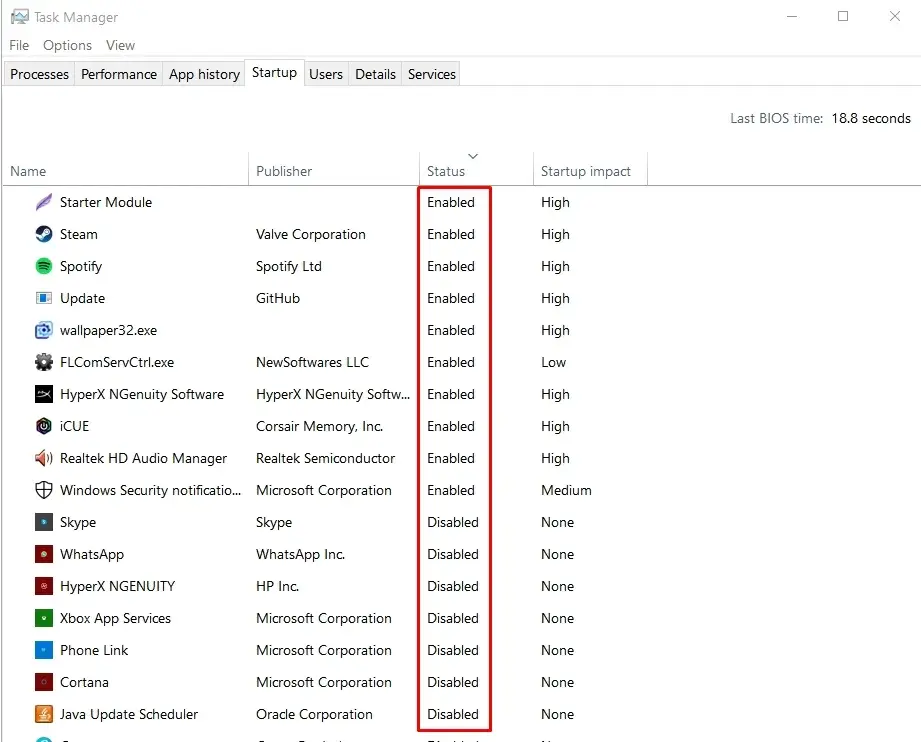Image resolution: width=921 pixels, height=742 pixels.
Task: Click the Skype row icon
Action: (43, 522)
